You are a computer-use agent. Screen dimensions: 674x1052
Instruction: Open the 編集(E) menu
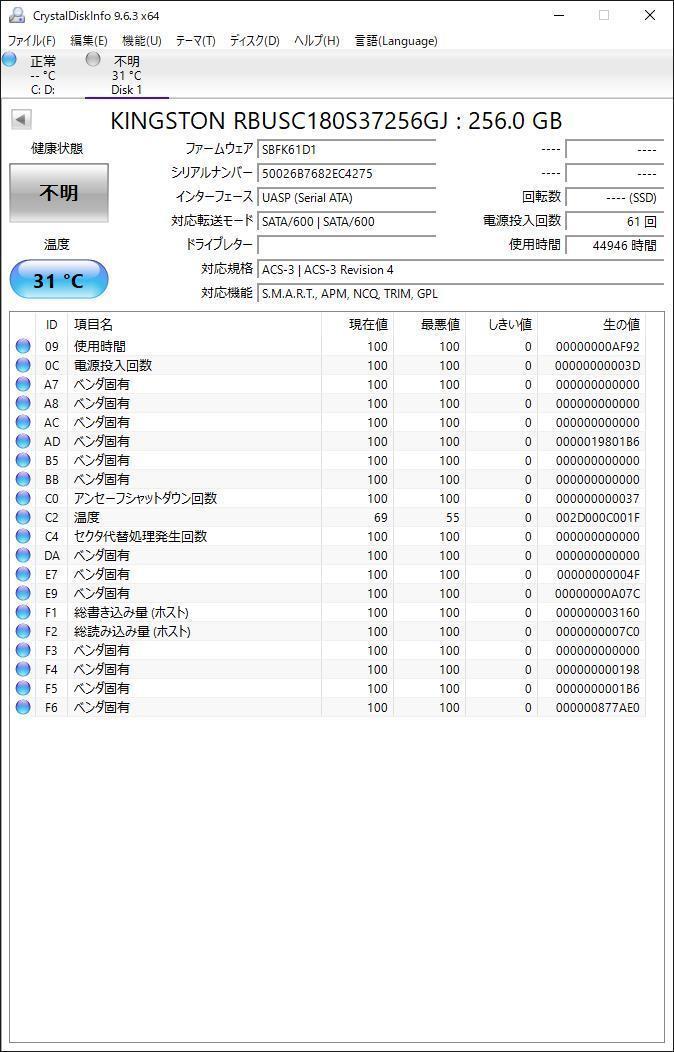(x=89, y=41)
